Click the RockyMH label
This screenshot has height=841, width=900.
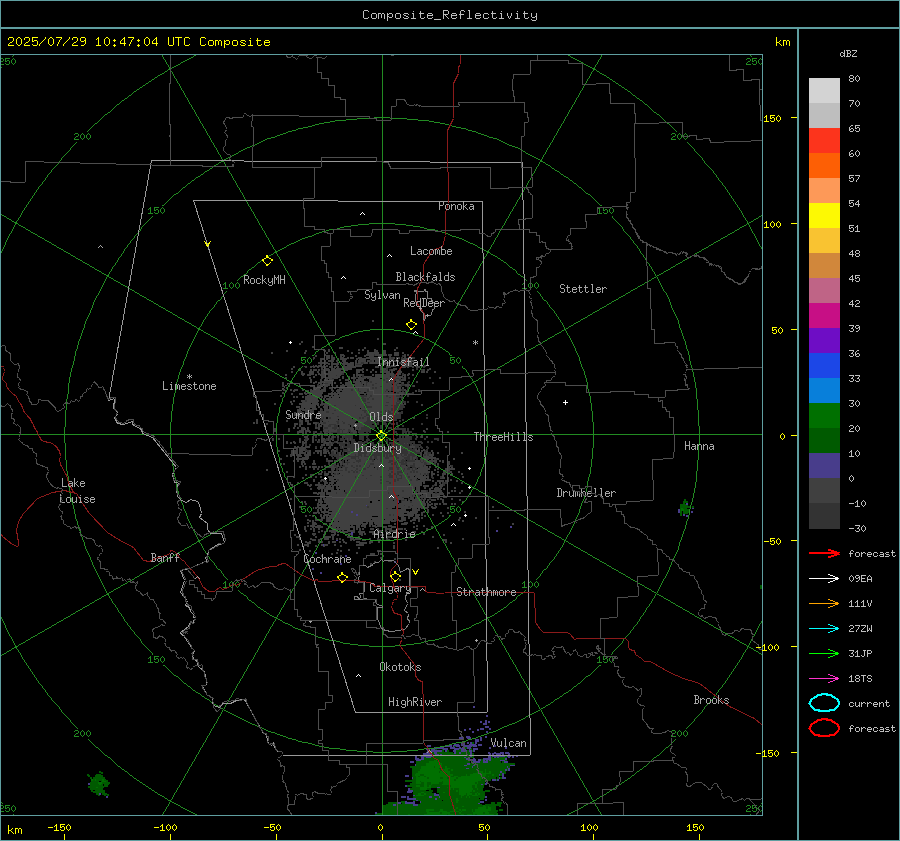click(x=264, y=280)
